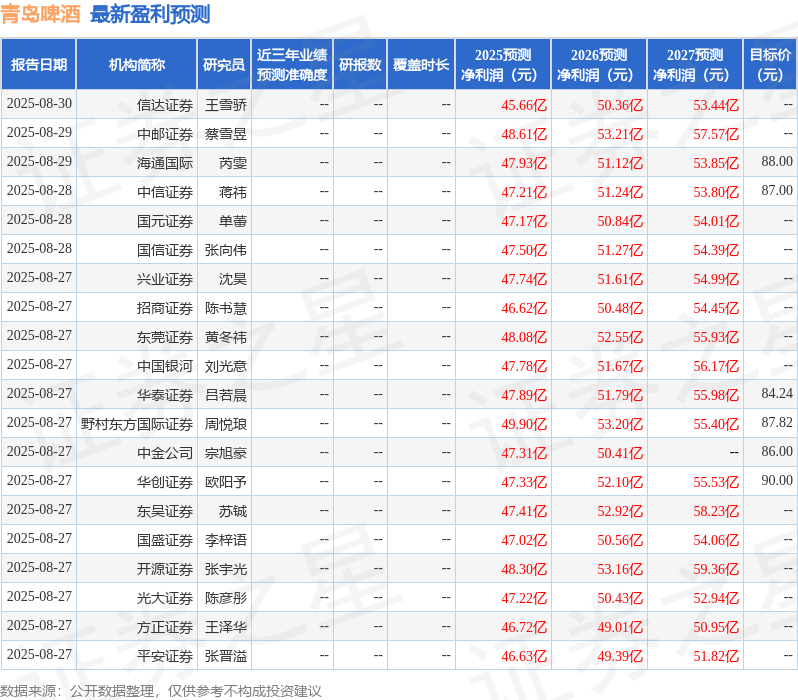This screenshot has height=700, width=798.
Task: Click the 84.24 target price
Action: [x=777, y=394]
